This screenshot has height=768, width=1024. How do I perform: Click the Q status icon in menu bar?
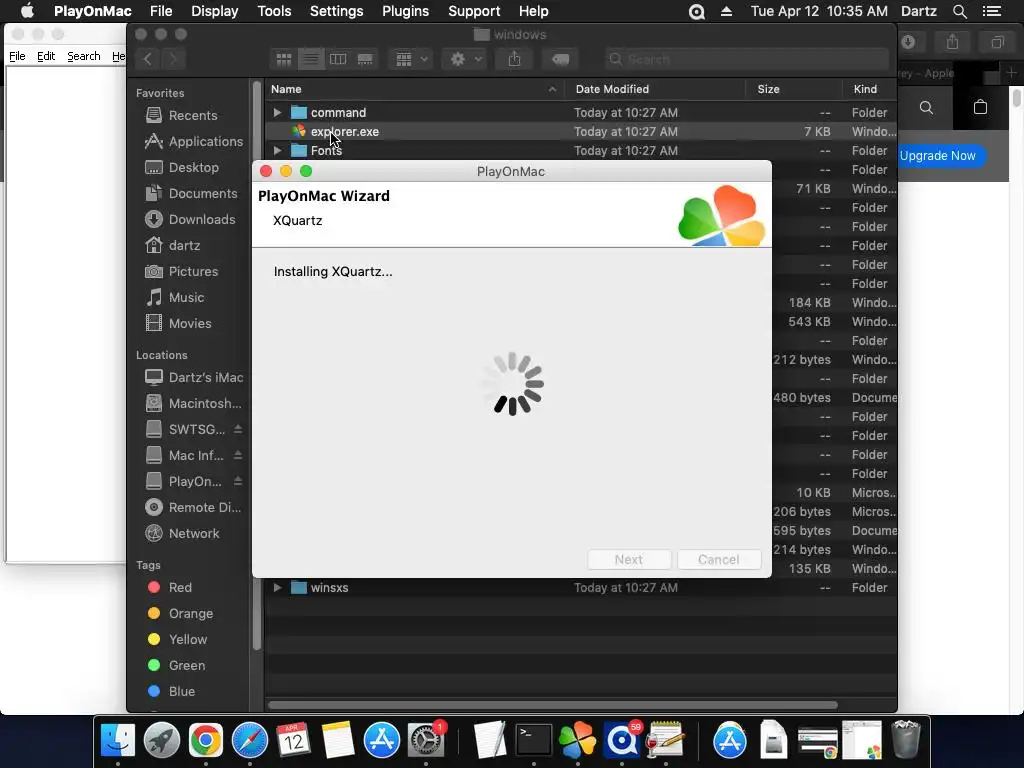pyautogui.click(x=697, y=12)
